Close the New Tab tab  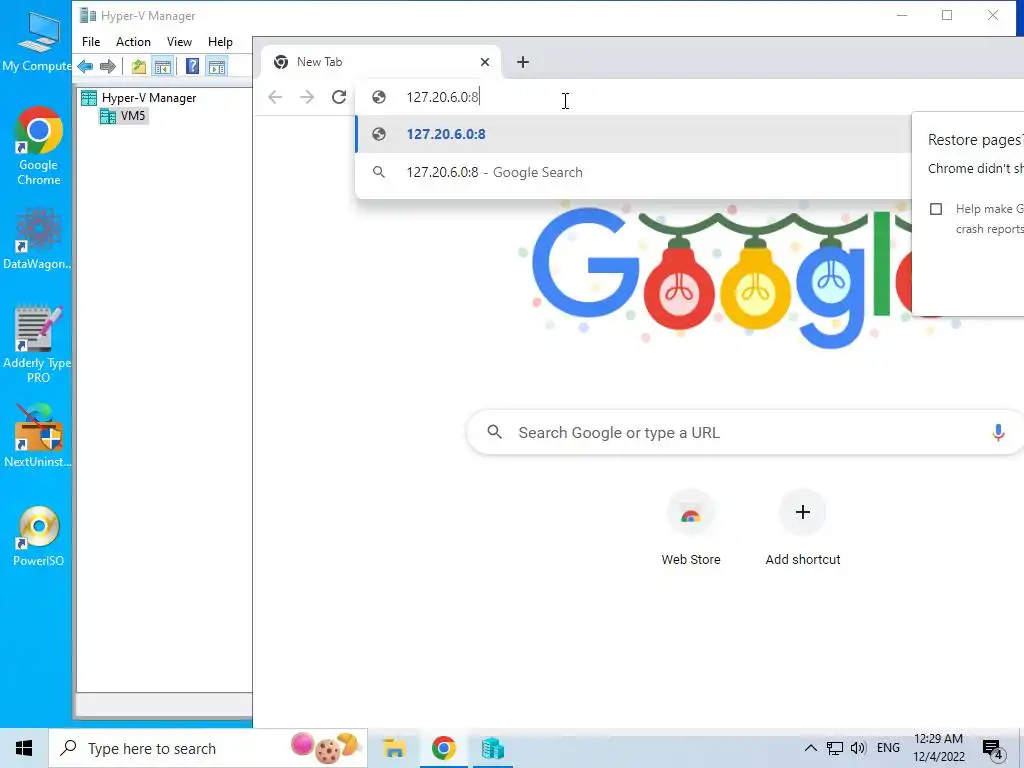[x=485, y=62]
